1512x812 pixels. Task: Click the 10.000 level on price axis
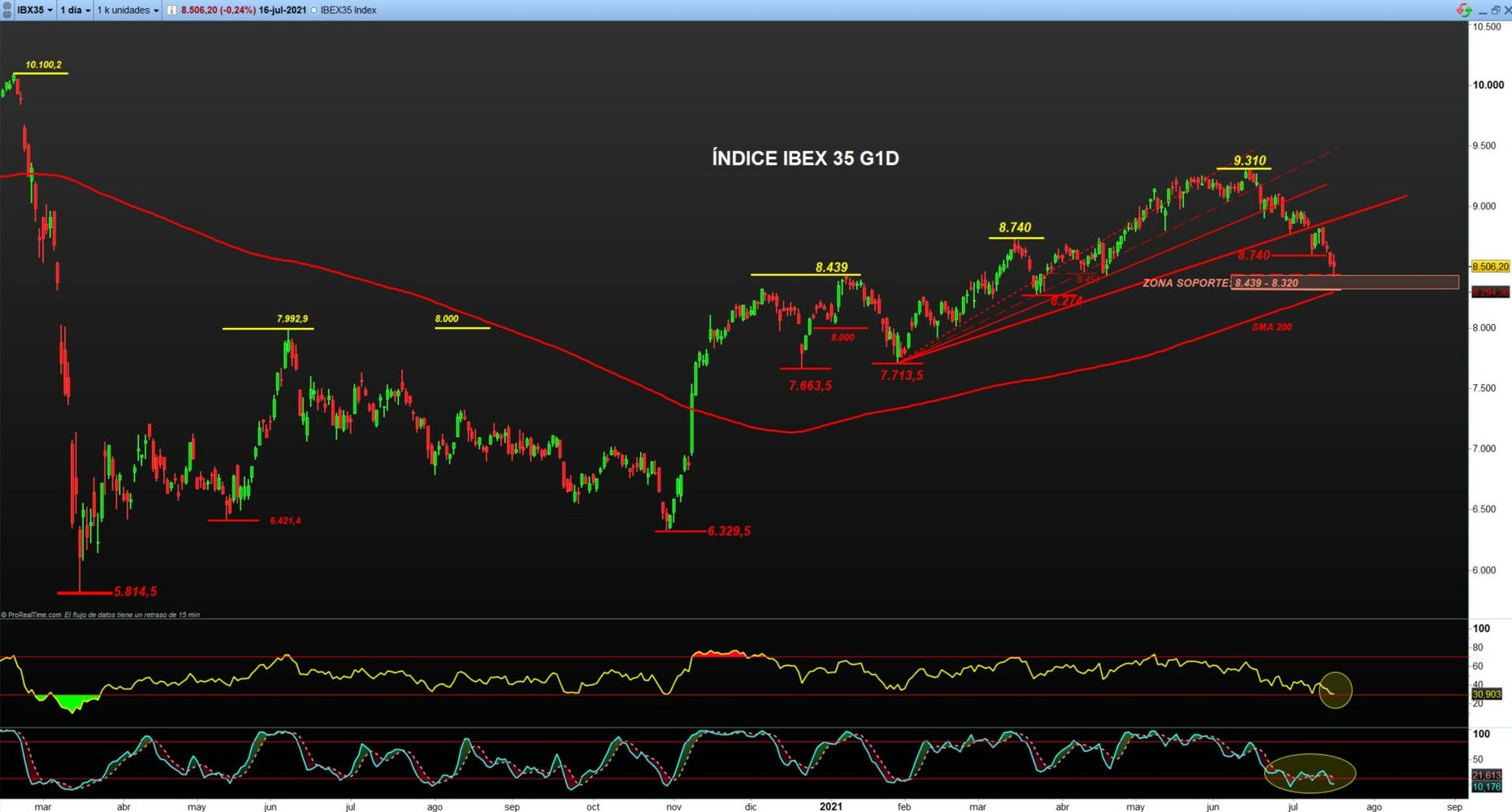[1488, 85]
